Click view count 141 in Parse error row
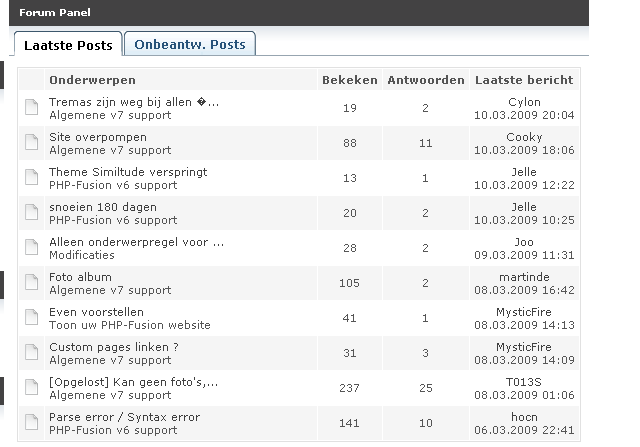 click(x=349, y=423)
